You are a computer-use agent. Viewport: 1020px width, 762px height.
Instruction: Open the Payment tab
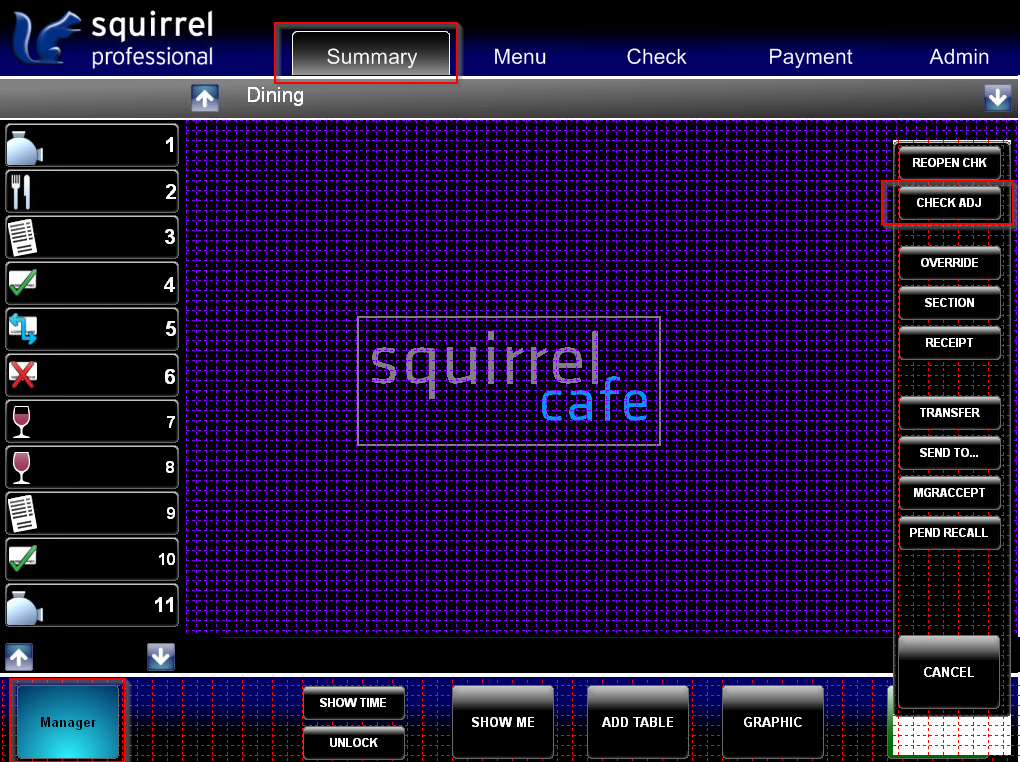(x=810, y=57)
